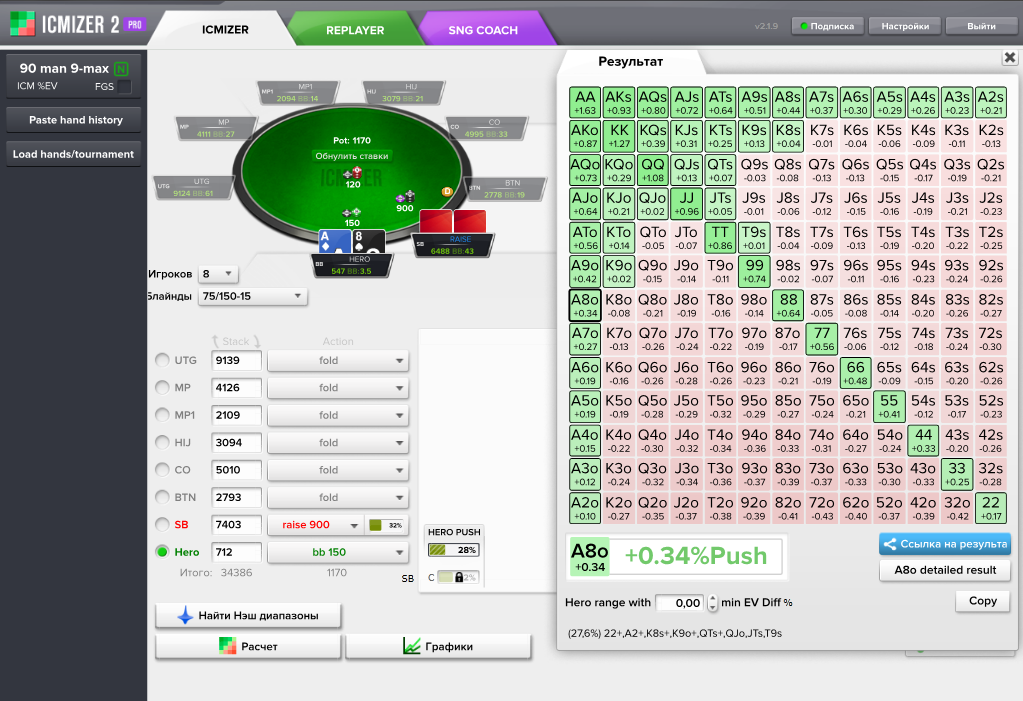Click the share icon on Ссылка на результат
The width and height of the screenshot is (1023, 701).
[889, 544]
